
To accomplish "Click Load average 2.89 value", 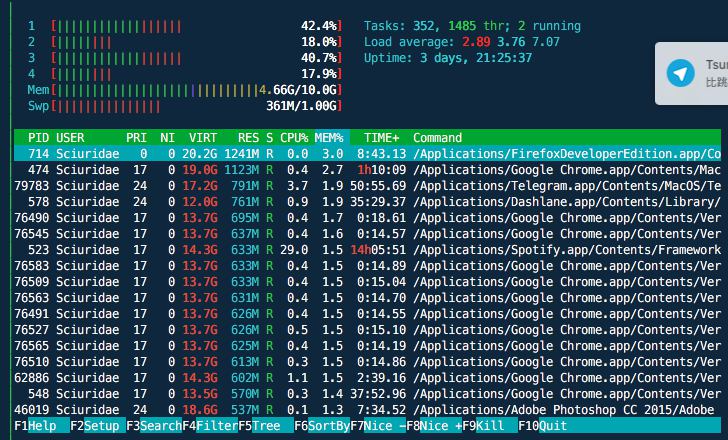I will point(476,42).
